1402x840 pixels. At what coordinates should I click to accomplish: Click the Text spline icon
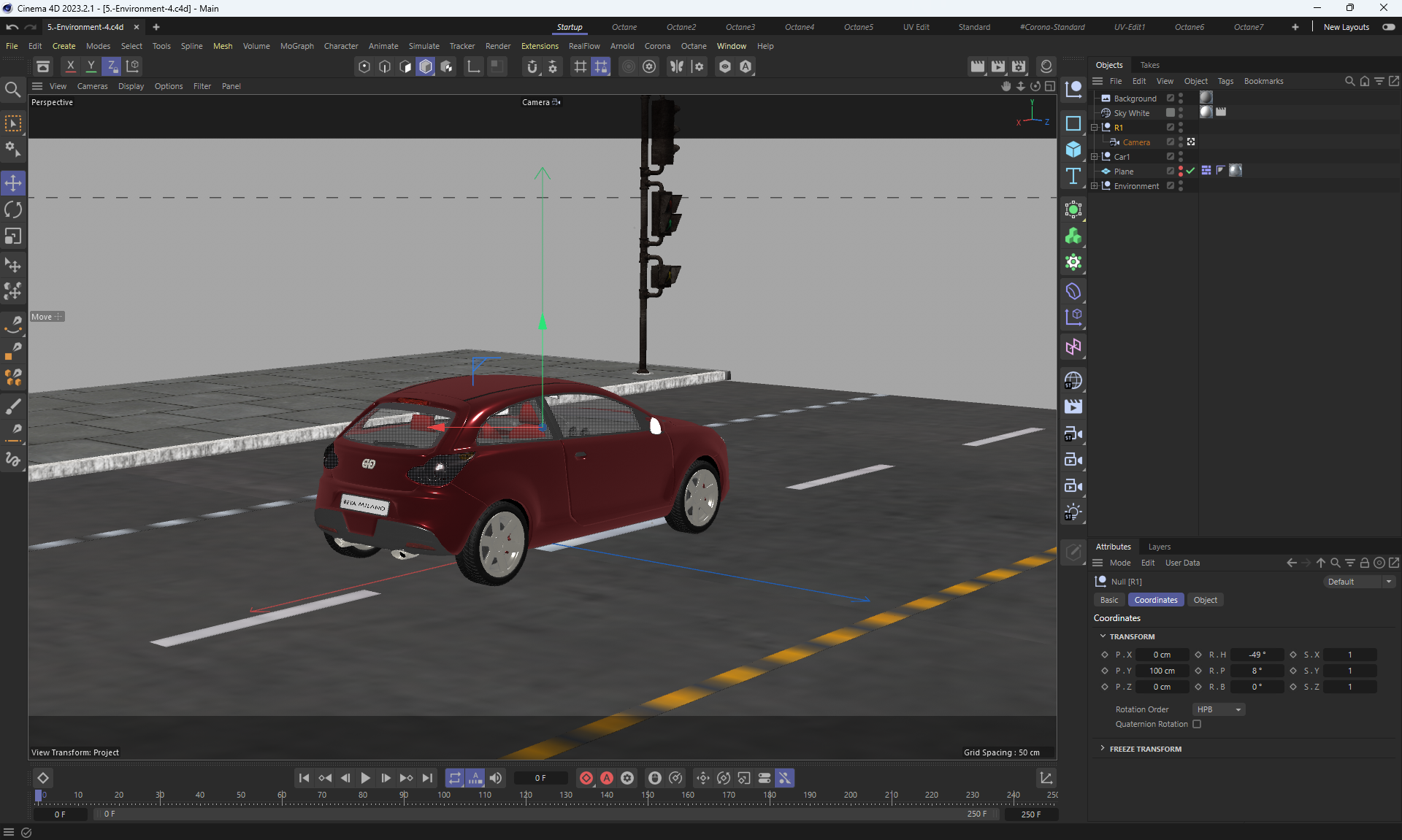tap(1073, 176)
